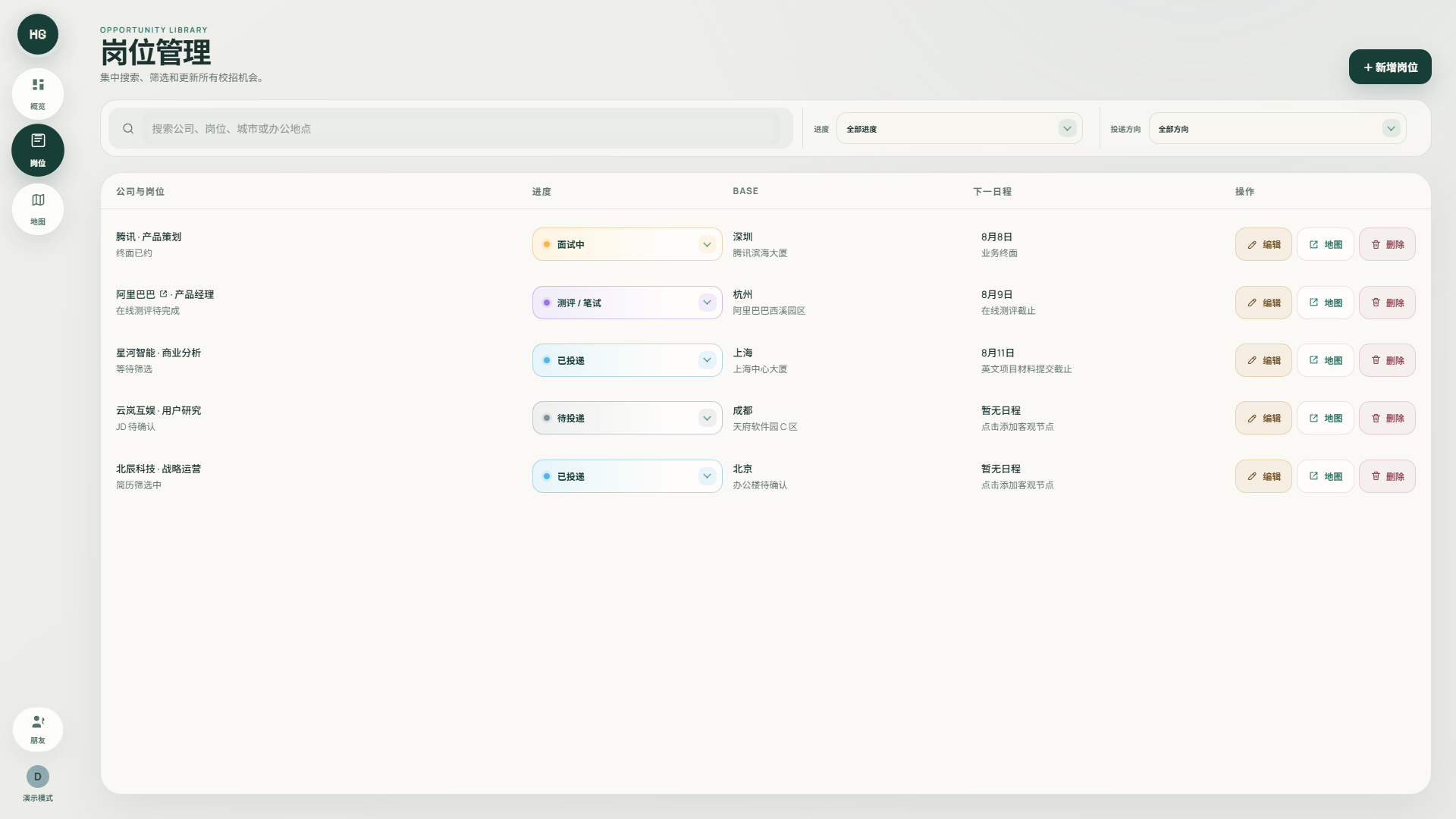The image size is (1456, 819).
Task: Click the 8月8日 业务终面 schedule cell
Action: (x=999, y=244)
